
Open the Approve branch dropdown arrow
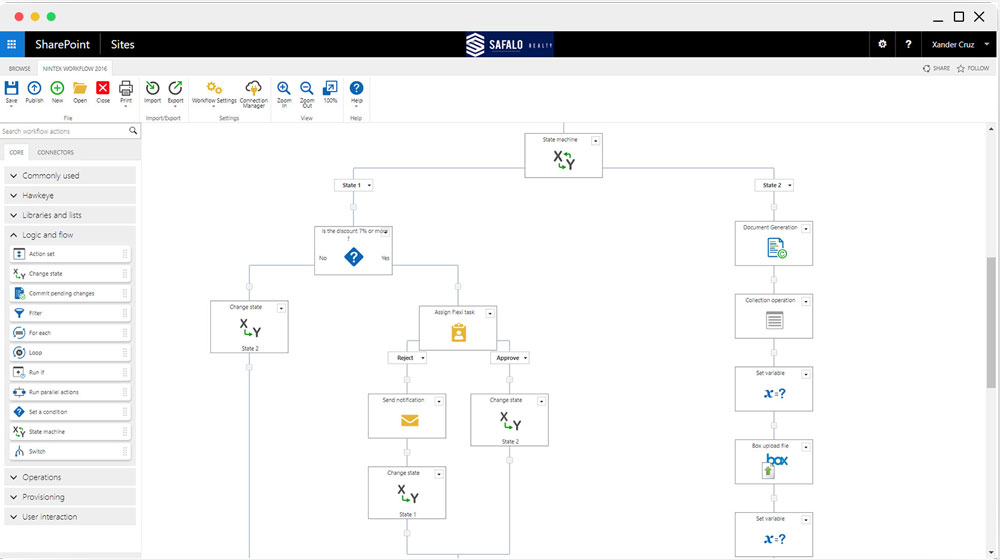tap(526, 358)
